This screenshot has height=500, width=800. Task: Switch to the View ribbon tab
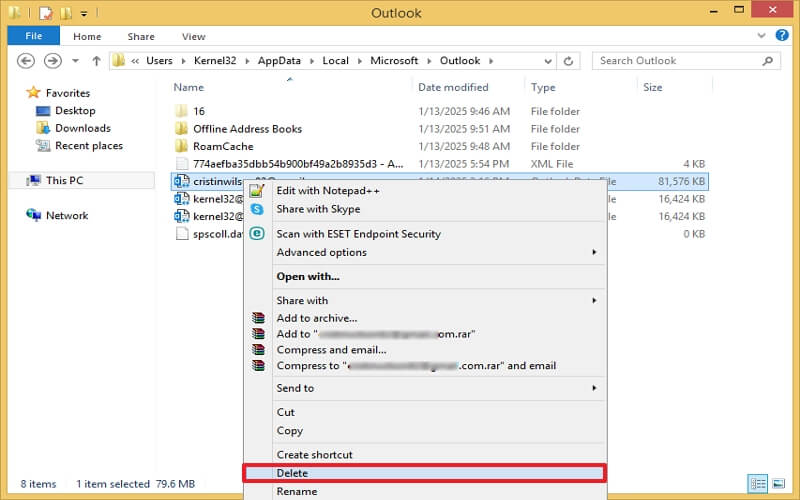(193, 36)
